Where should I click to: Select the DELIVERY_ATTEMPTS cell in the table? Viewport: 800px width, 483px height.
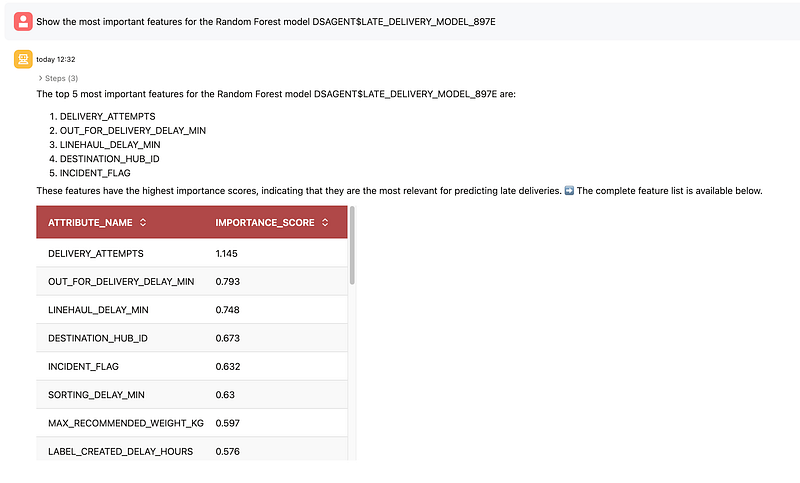pos(96,253)
